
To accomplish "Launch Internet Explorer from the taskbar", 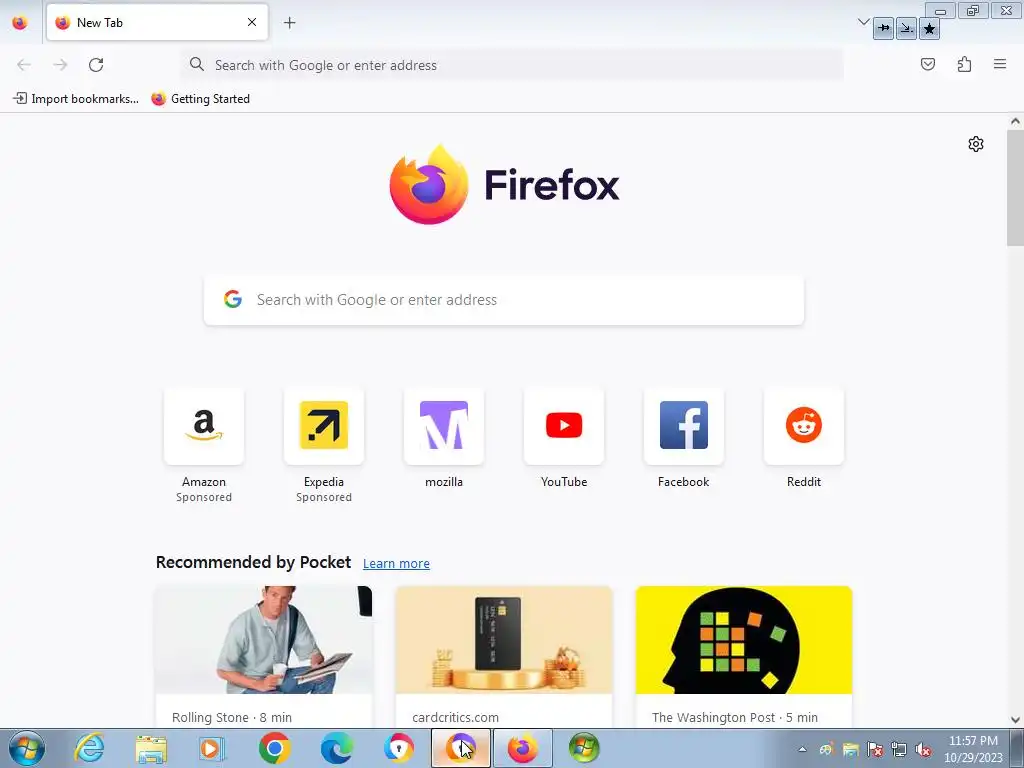I will 89,748.
